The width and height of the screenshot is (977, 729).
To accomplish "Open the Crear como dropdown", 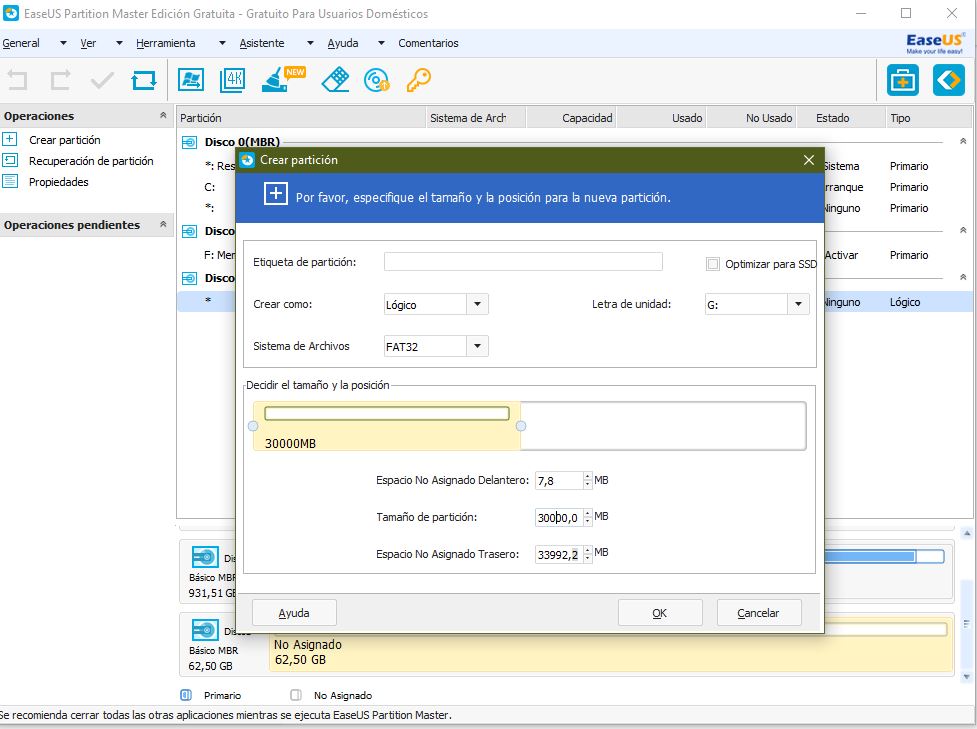I will [477, 305].
